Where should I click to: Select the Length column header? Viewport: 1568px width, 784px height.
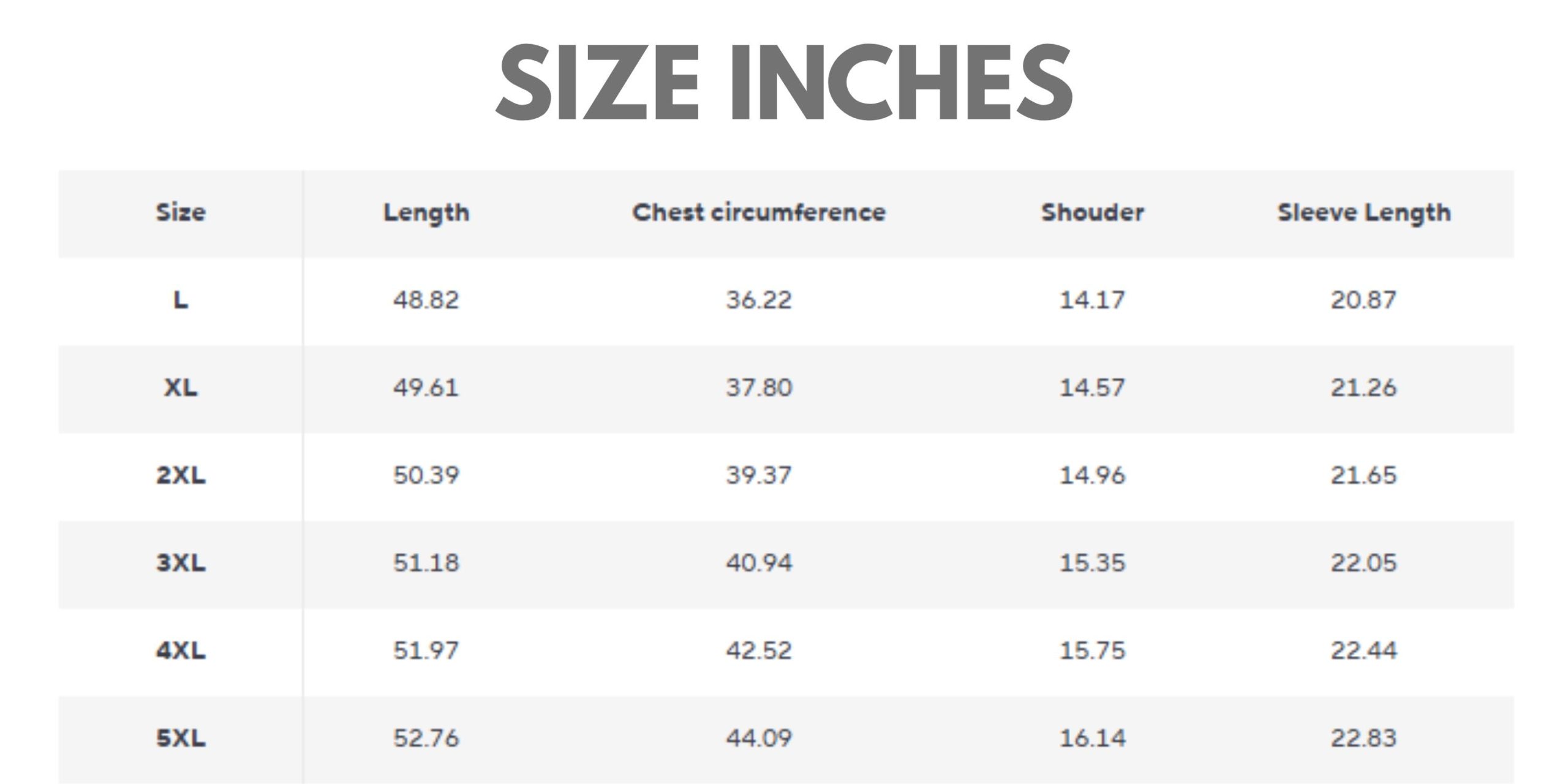(426, 213)
